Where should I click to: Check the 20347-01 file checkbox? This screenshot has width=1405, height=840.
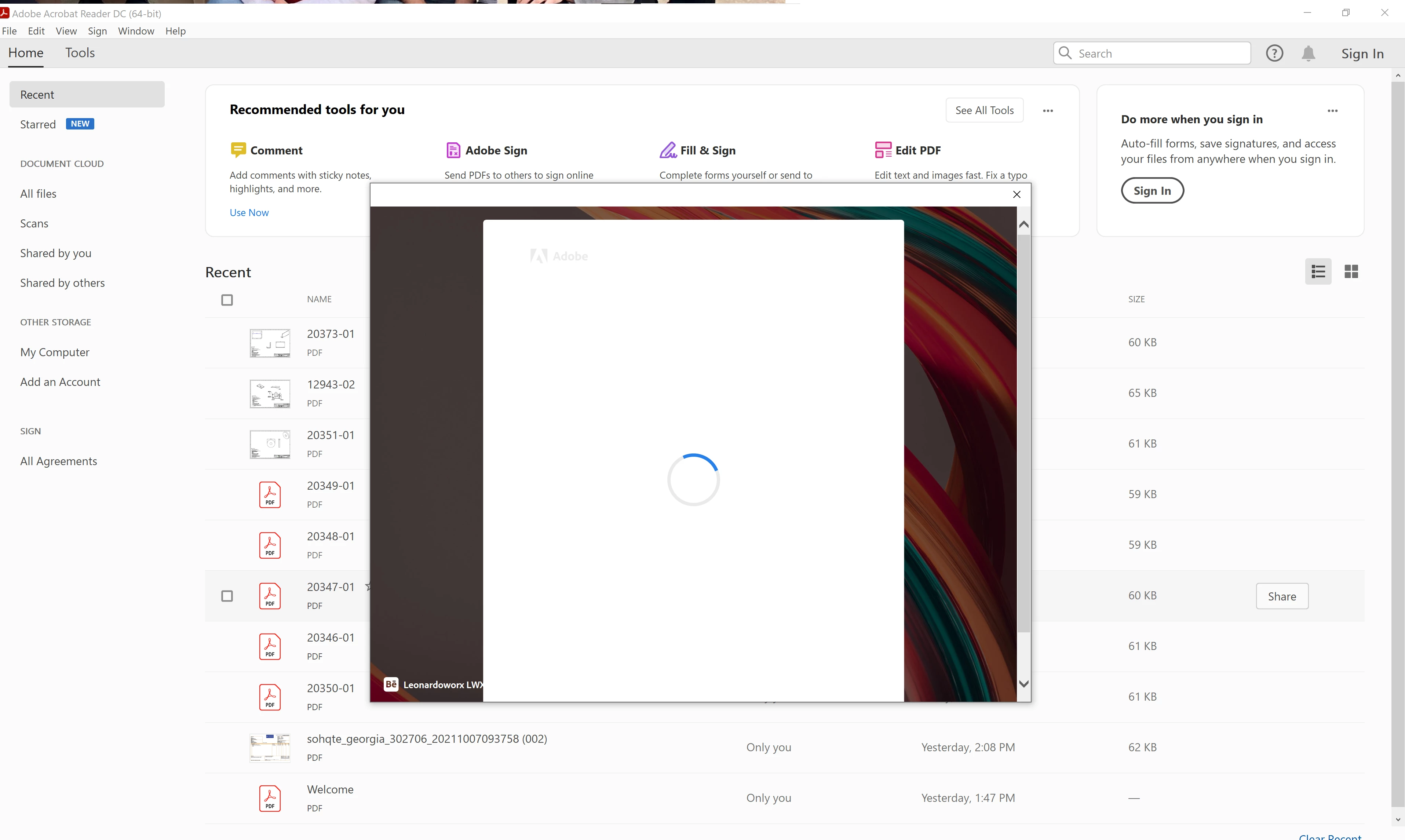point(227,596)
